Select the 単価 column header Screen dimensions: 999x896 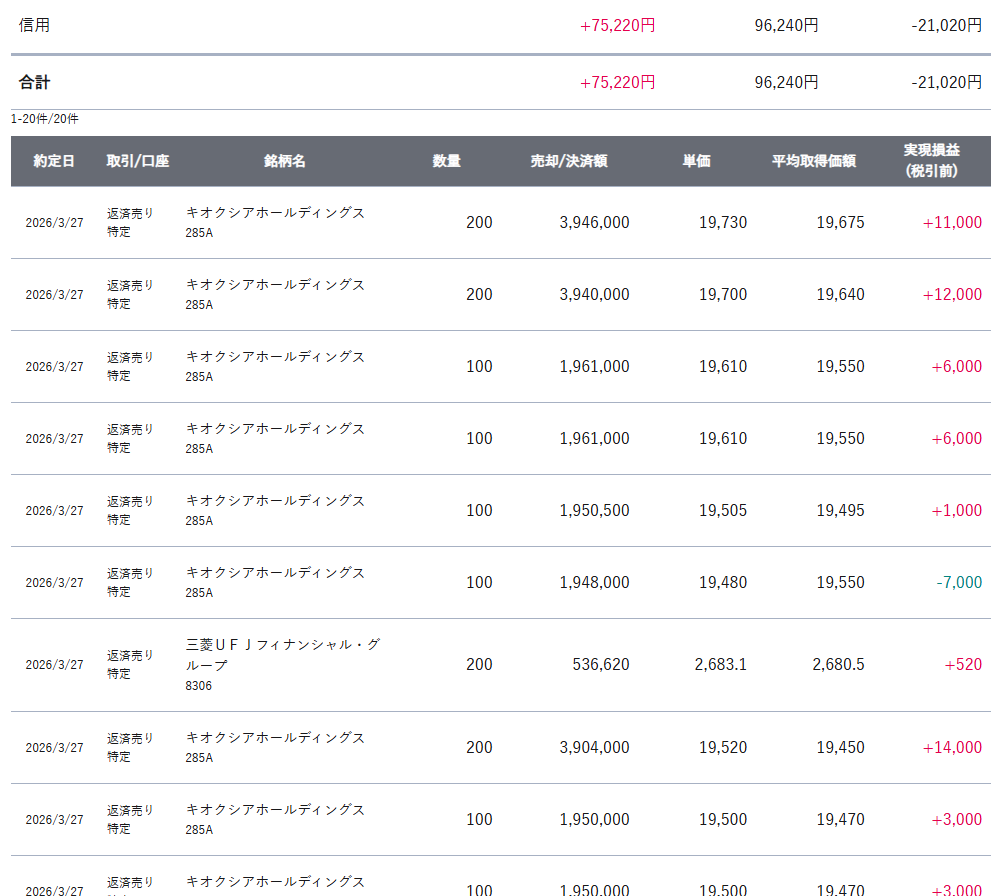tap(696, 161)
